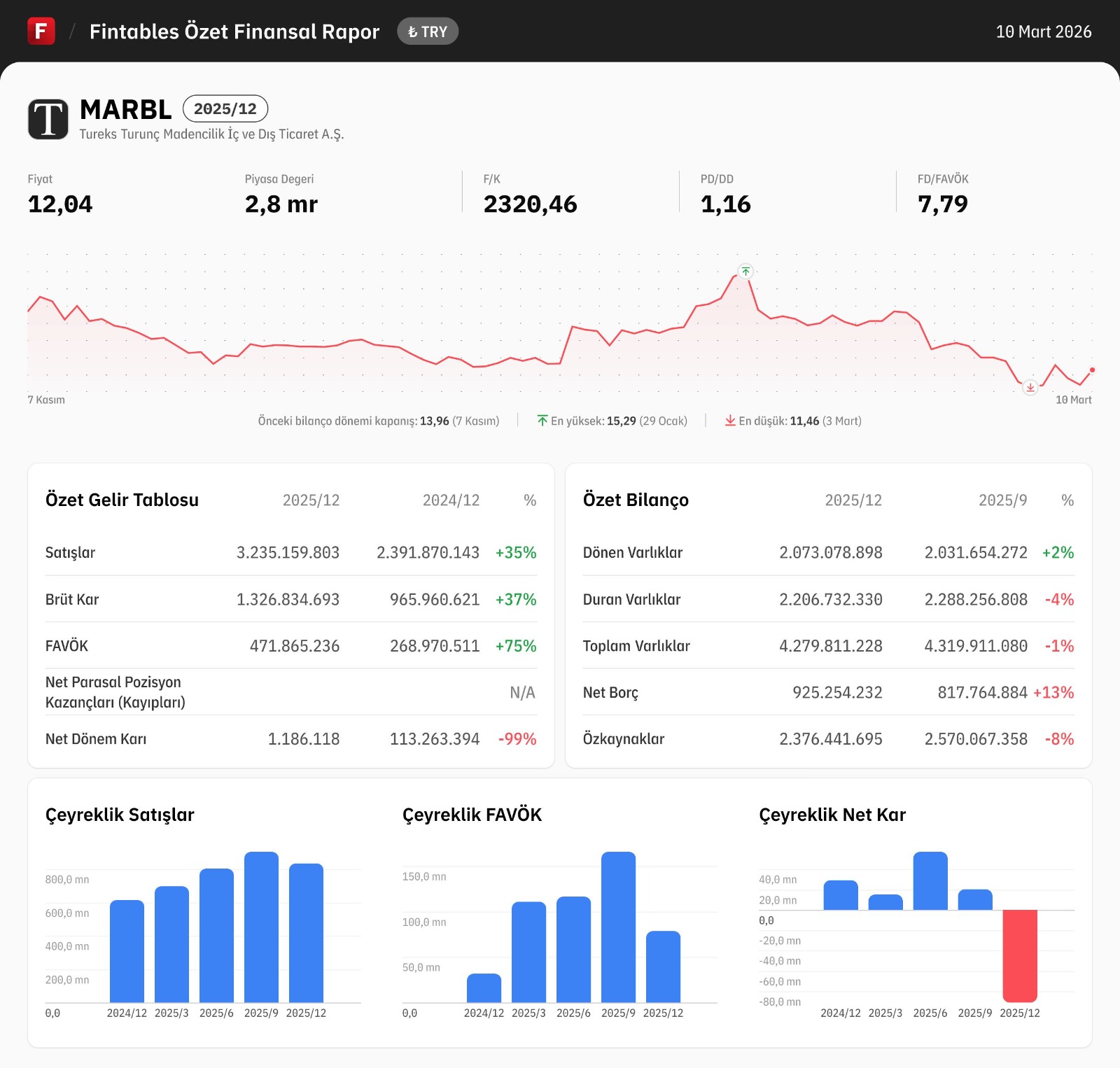
Task: Click the Net Dönem Karı value 1.186.118
Action: coord(304,738)
